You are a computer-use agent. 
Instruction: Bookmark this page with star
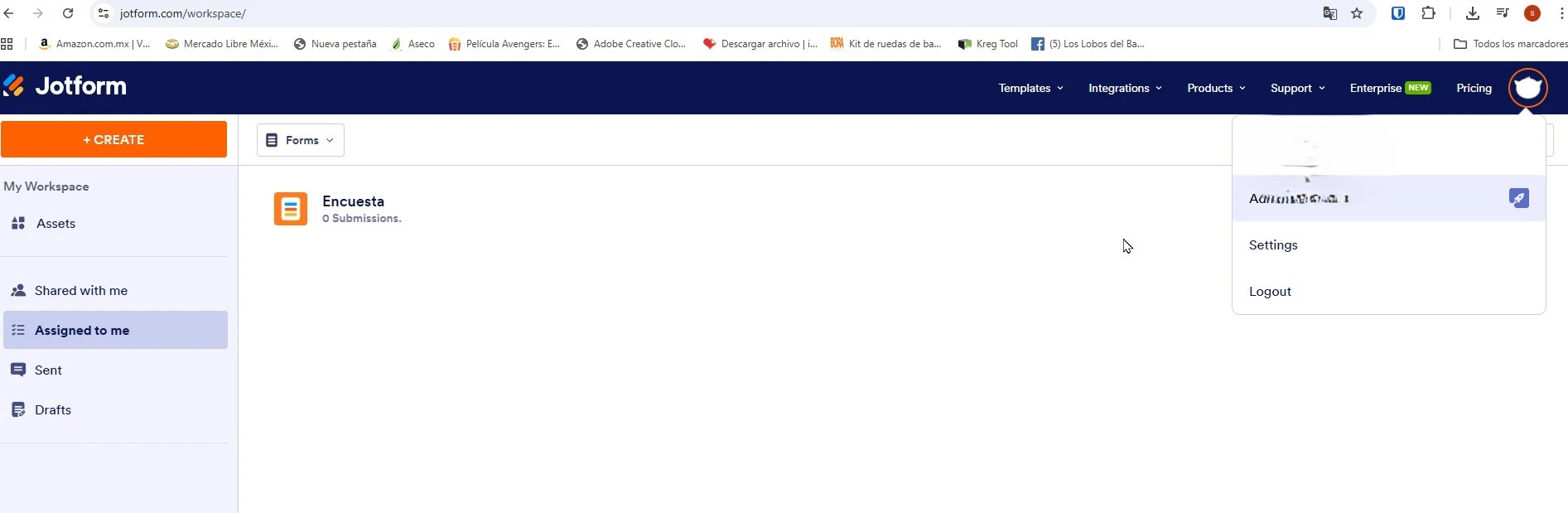coord(1357,13)
